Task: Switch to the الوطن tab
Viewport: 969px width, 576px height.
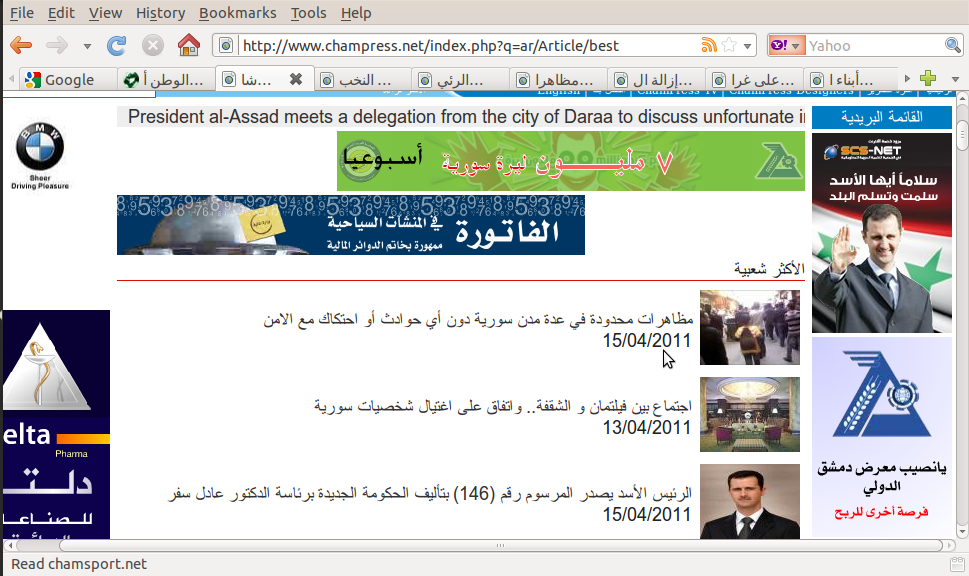Action: click(166, 79)
